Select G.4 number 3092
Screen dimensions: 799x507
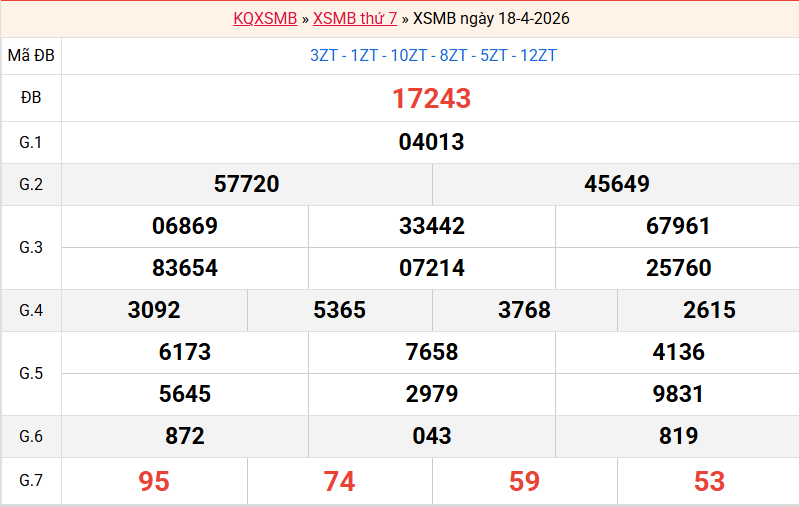[x=154, y=310]
